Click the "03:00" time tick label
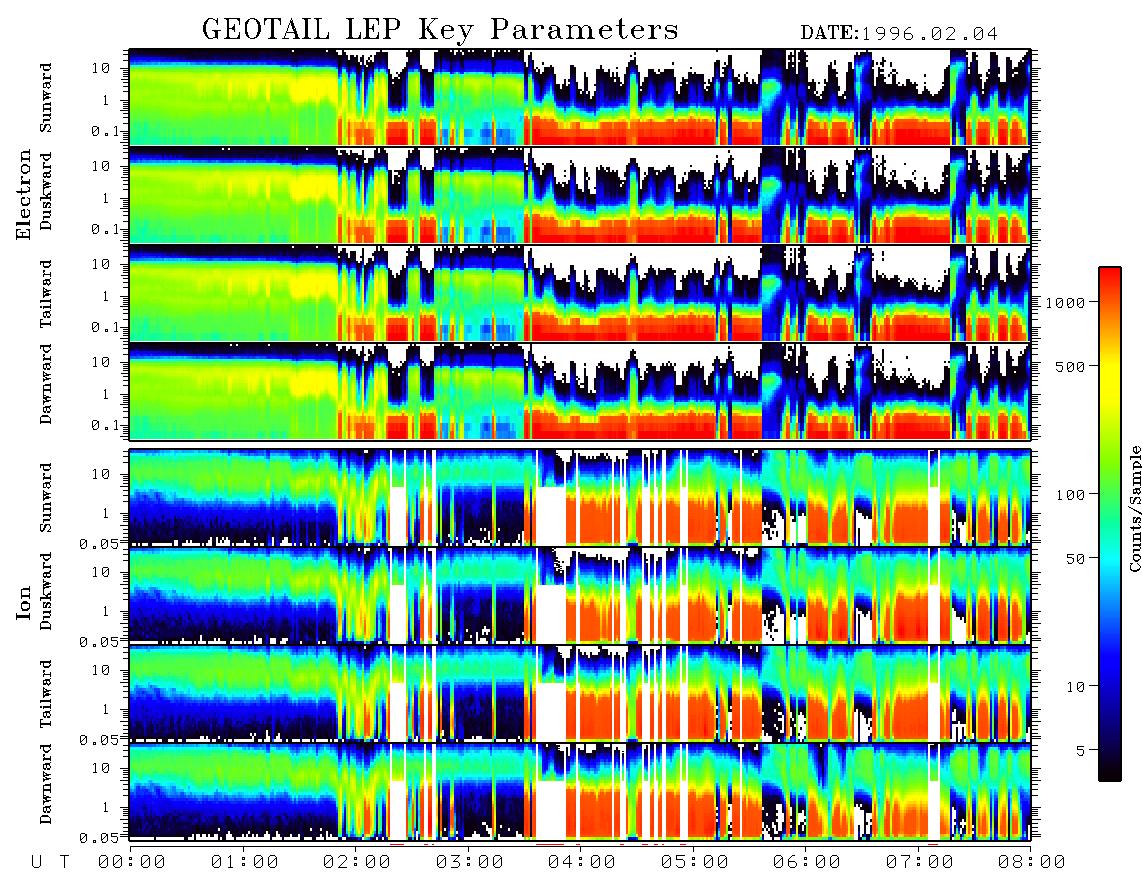Viewport: 1142px width, 880px height. 470,863
